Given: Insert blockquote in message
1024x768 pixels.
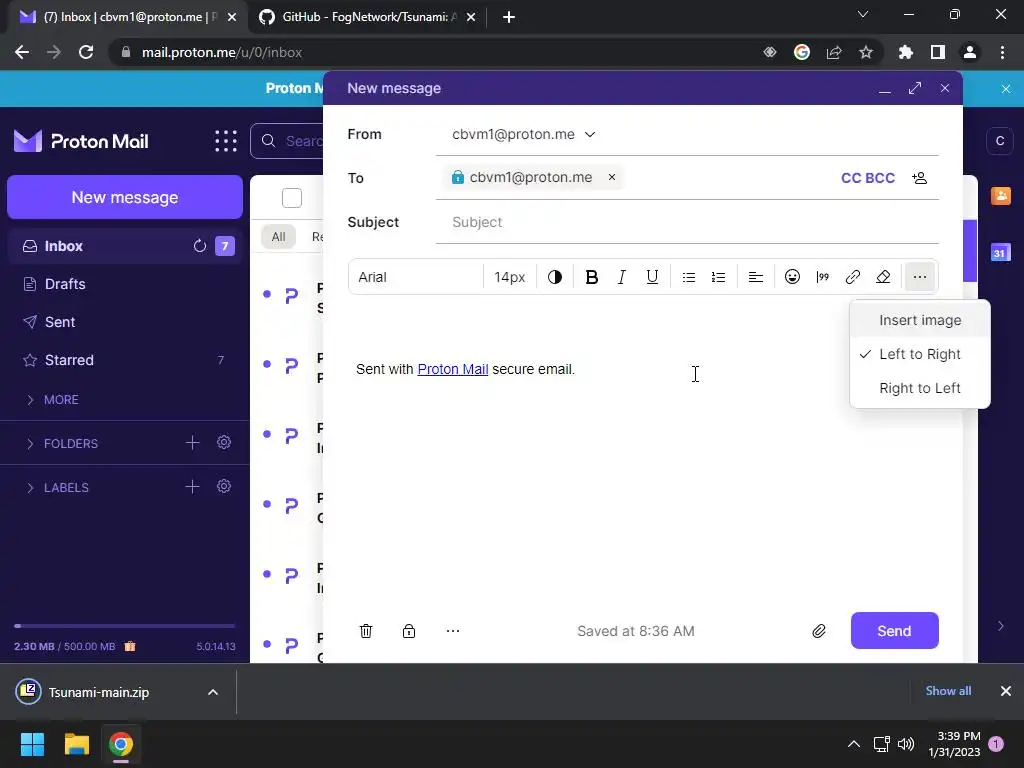Looking at the screenshot, I should tap(822, 277).
